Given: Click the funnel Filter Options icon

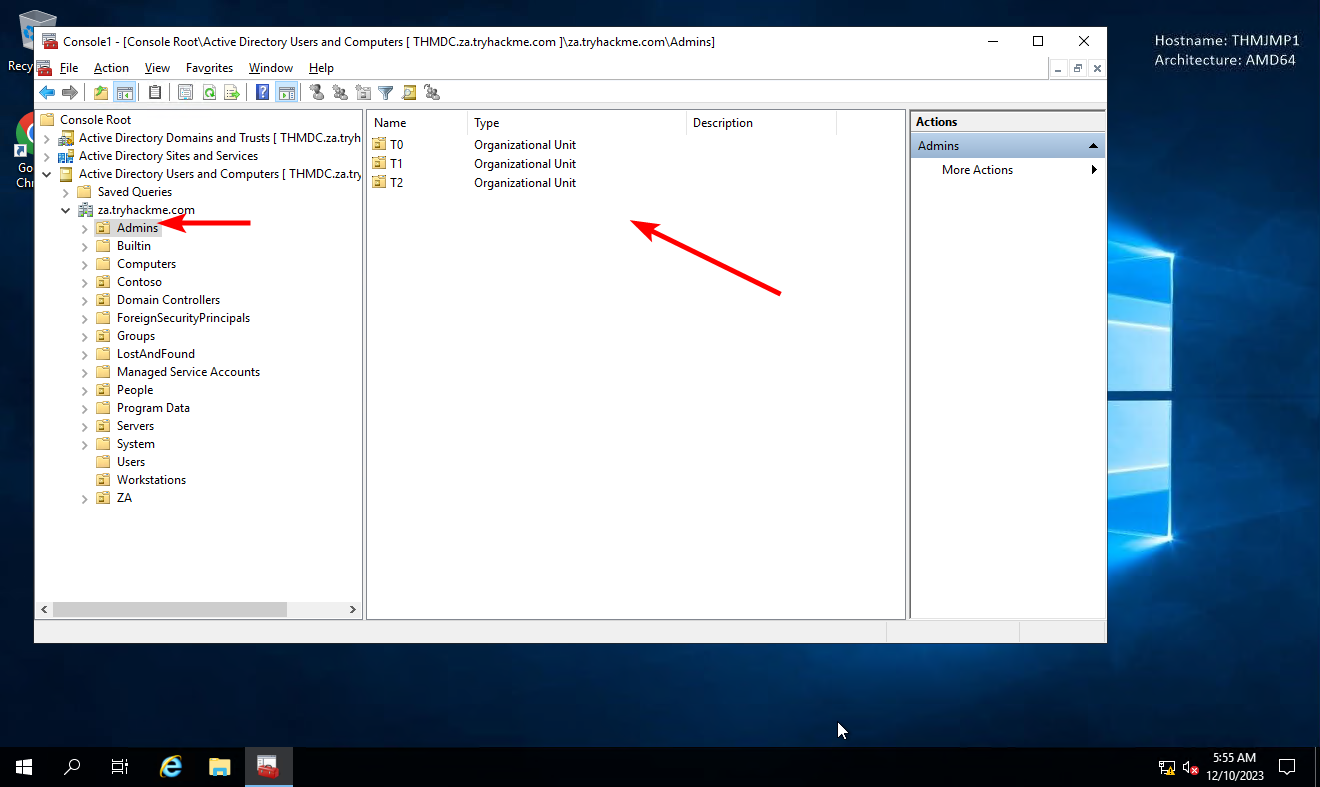Looking at the screenshot, I should pyautogui.click(x=385, y=92).
